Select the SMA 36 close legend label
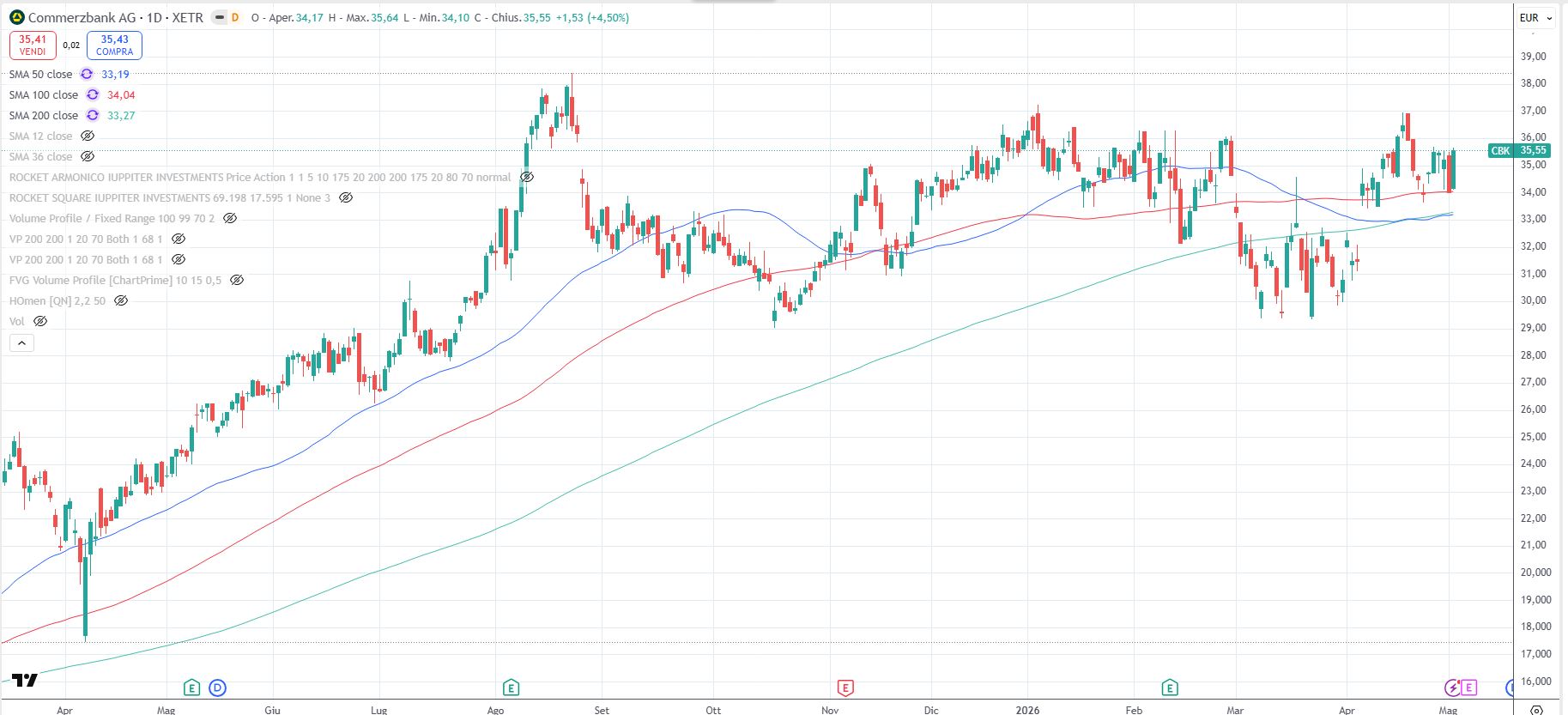Image resolution: width=1568 pixels, height=715 pixels. (x=40, y=157)
